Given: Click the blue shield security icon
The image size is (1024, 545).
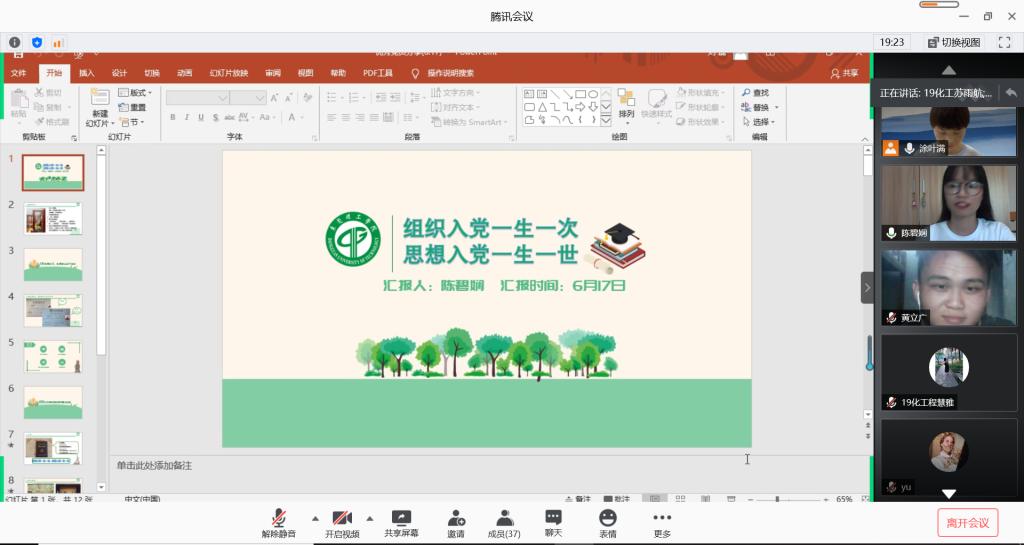Looking at the screenshot, I should [37, 42].
